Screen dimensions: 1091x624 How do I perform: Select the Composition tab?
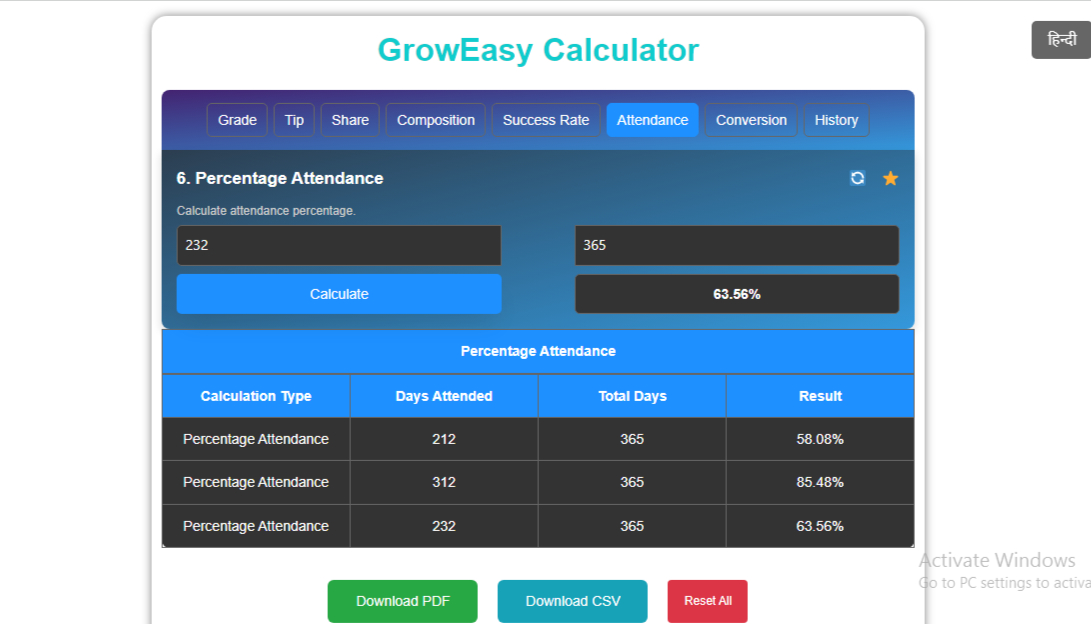coord(436,120)
